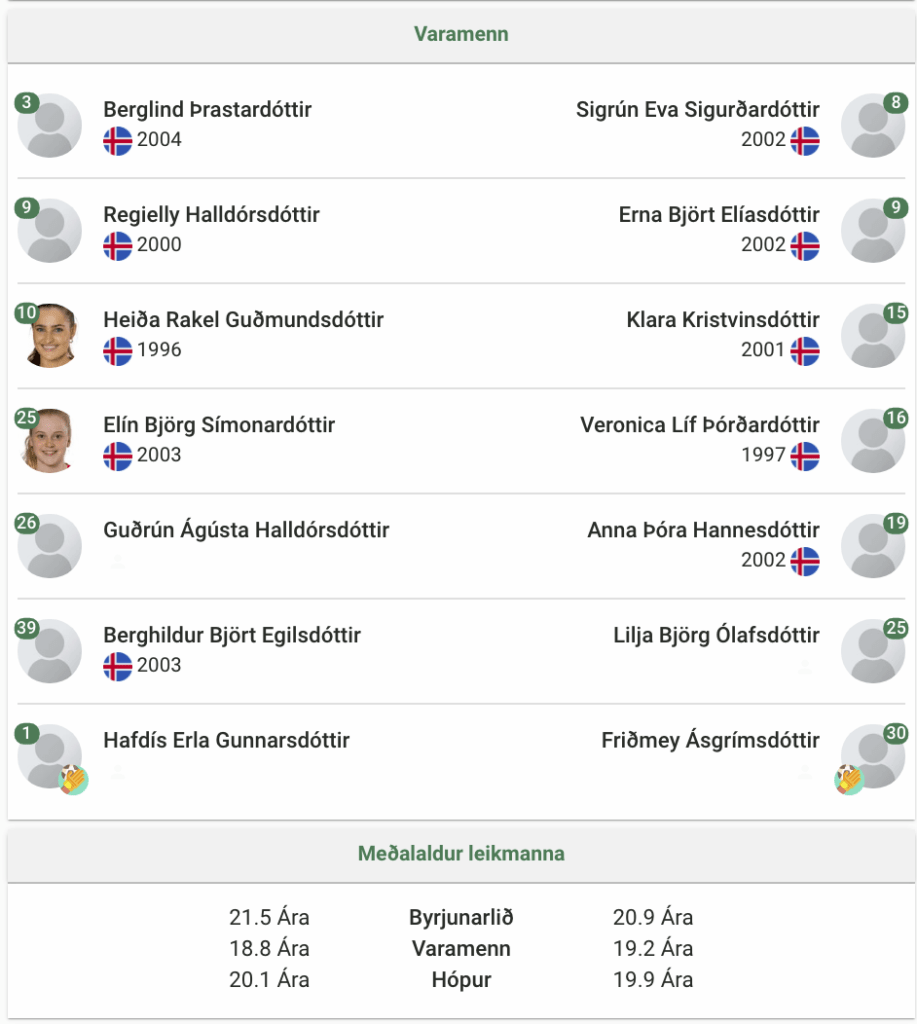Click Iceland flag next to Veronica Líf's 1997
917x1024 pixels.
point(805,456)
